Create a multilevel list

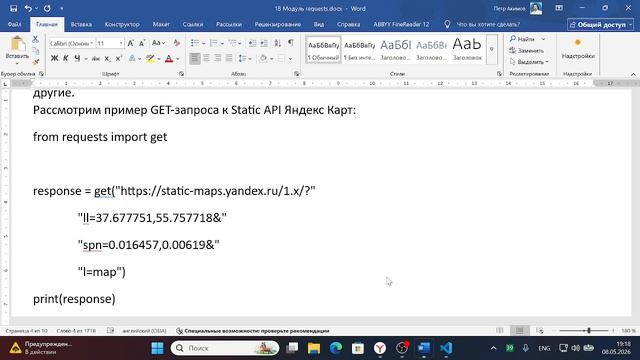(232, 43)
